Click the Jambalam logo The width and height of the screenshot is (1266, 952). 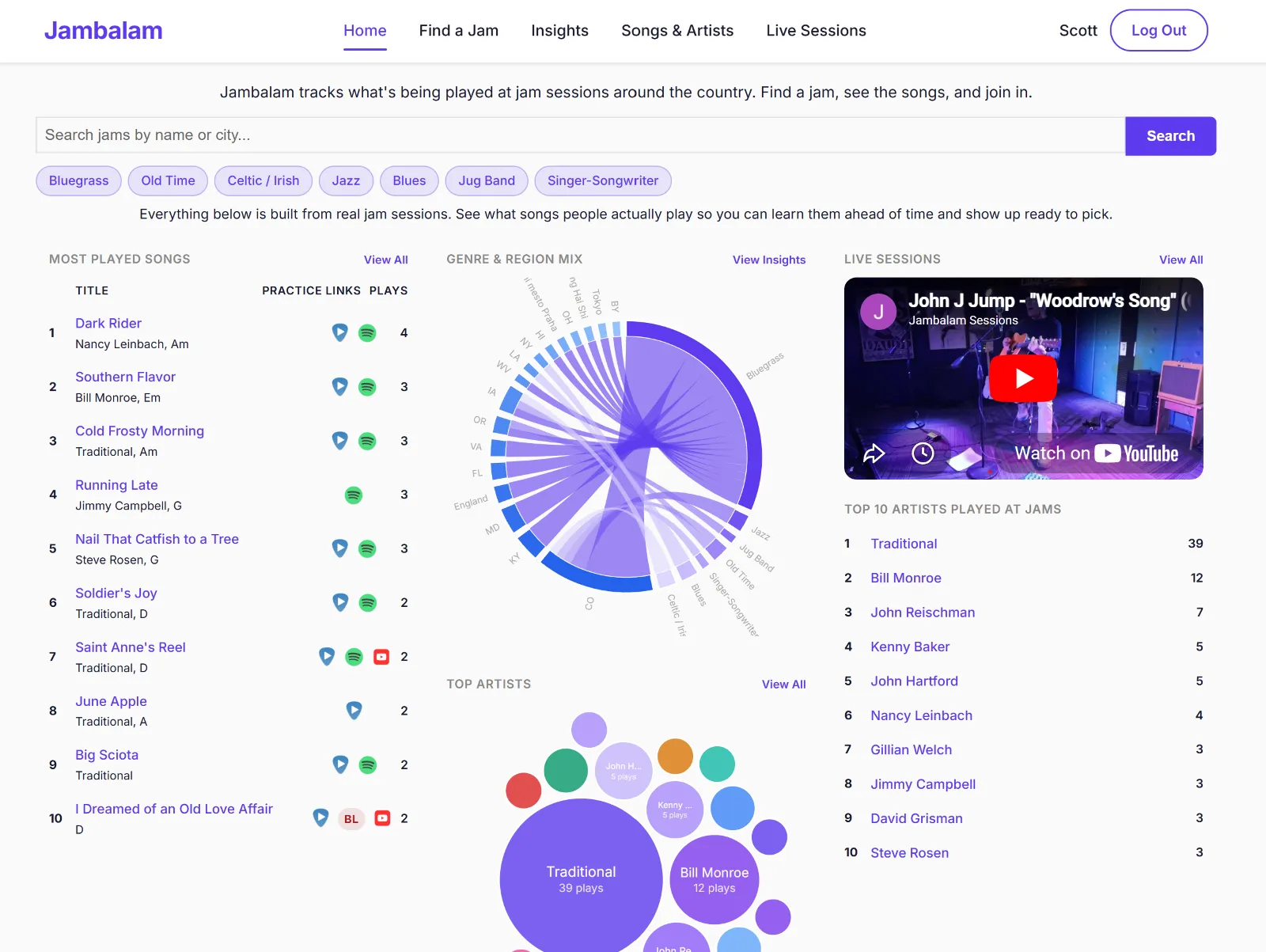point(104,31)
